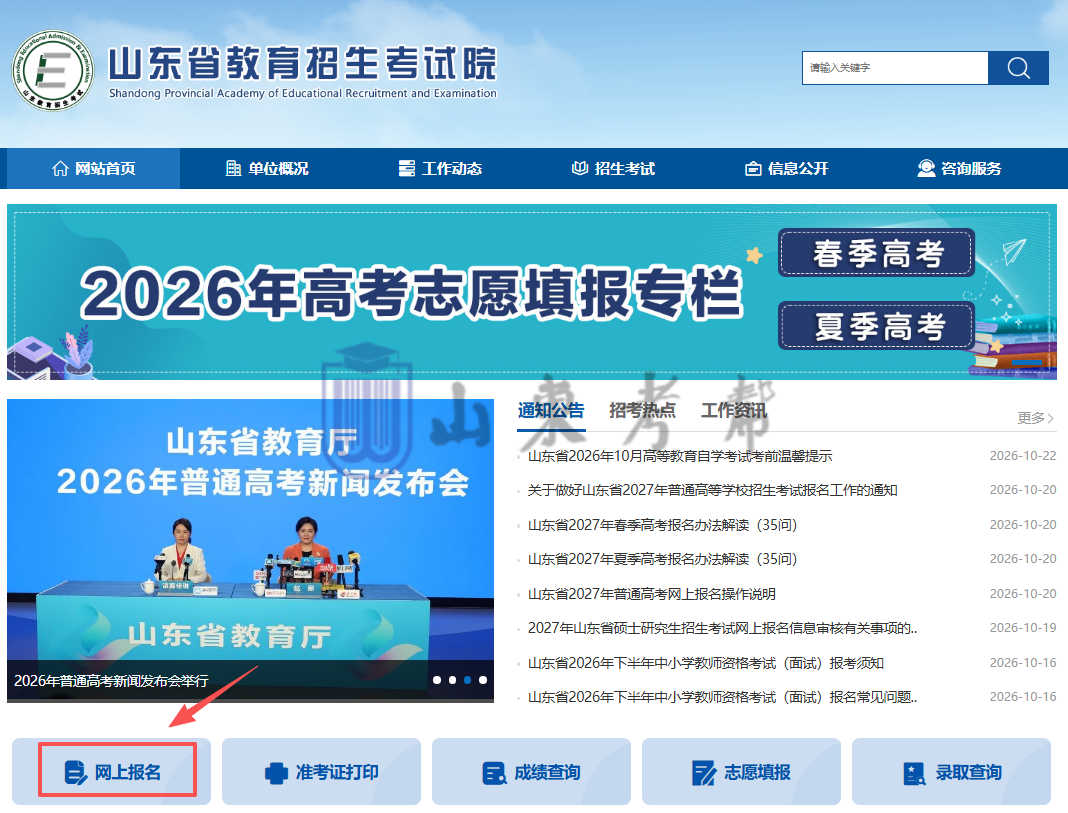Open the 咨询服务 menu label
Screen dimensions: 1068x813
(x=971, y=168)
